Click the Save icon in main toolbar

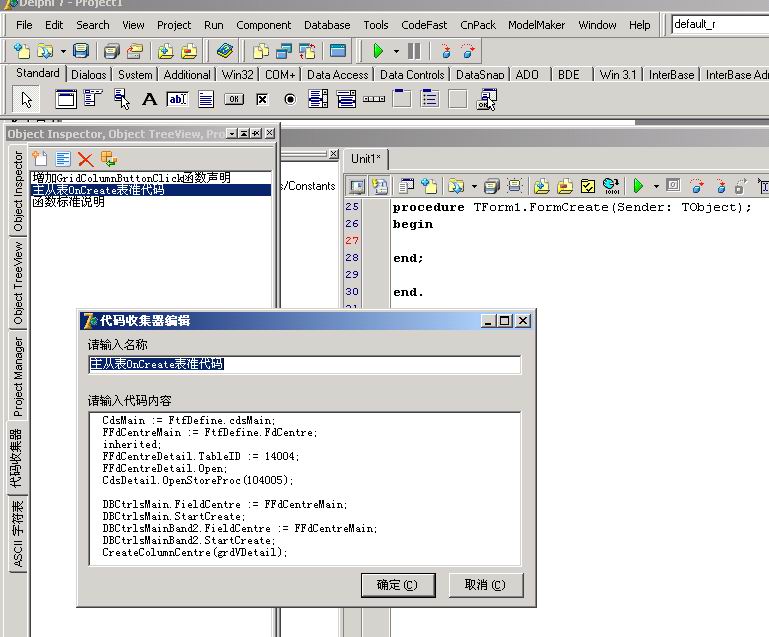81,51
